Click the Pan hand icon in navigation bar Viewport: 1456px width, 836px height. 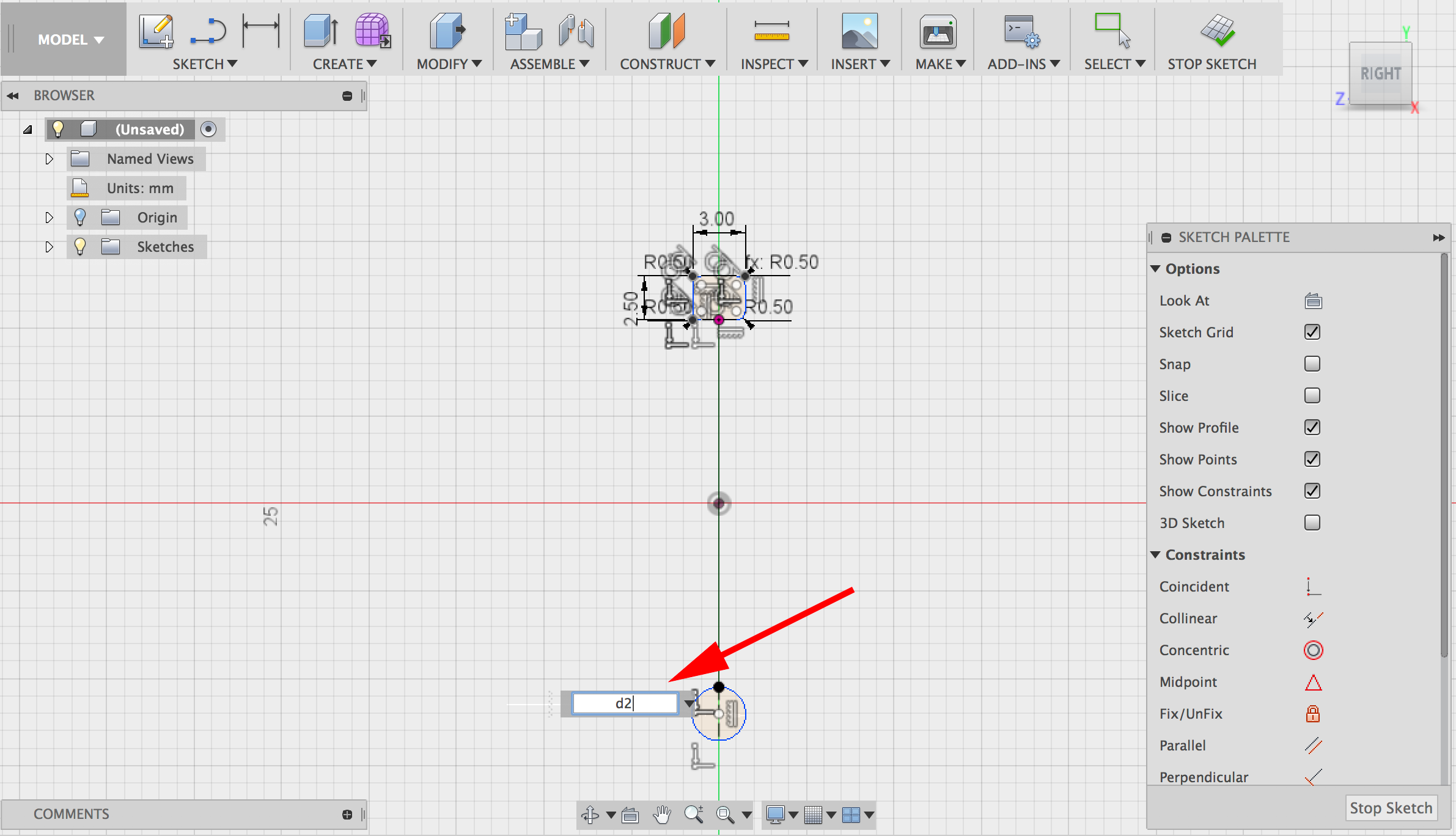coord(662,815)
